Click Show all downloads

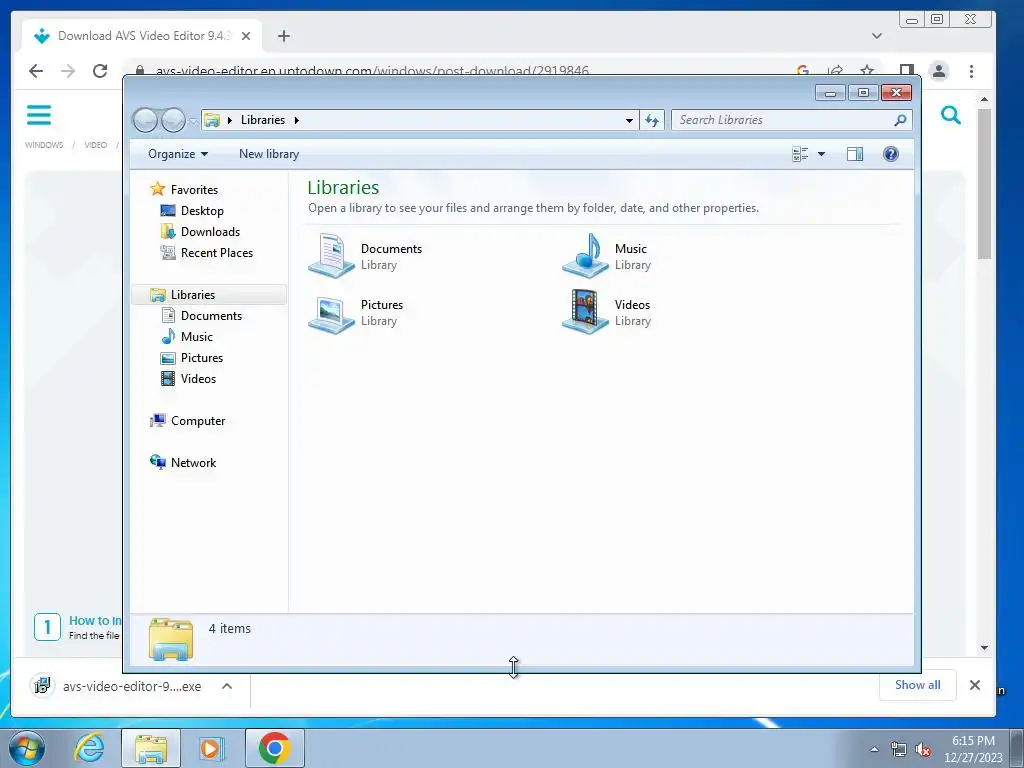point(917,685)
